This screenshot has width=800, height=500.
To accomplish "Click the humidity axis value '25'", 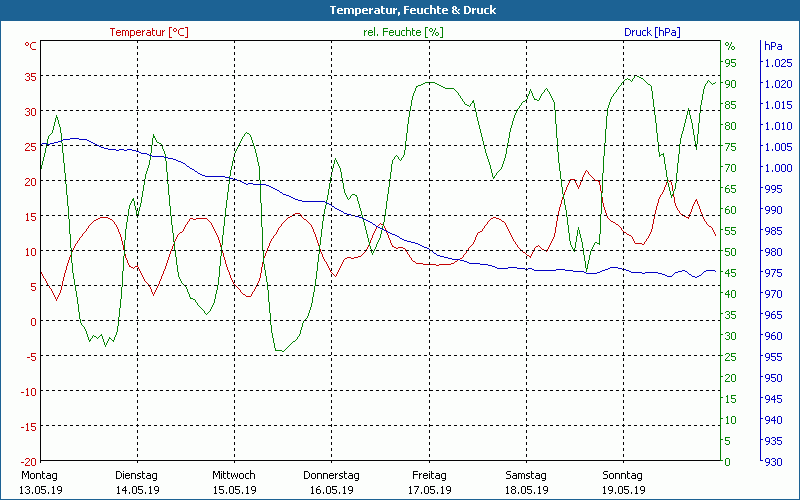I will coord(731,357).
